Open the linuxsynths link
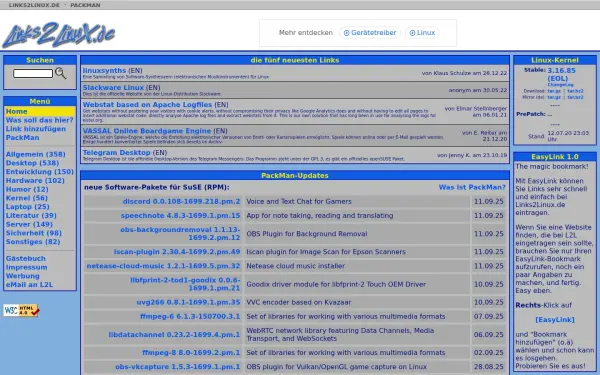 (104, 70)
